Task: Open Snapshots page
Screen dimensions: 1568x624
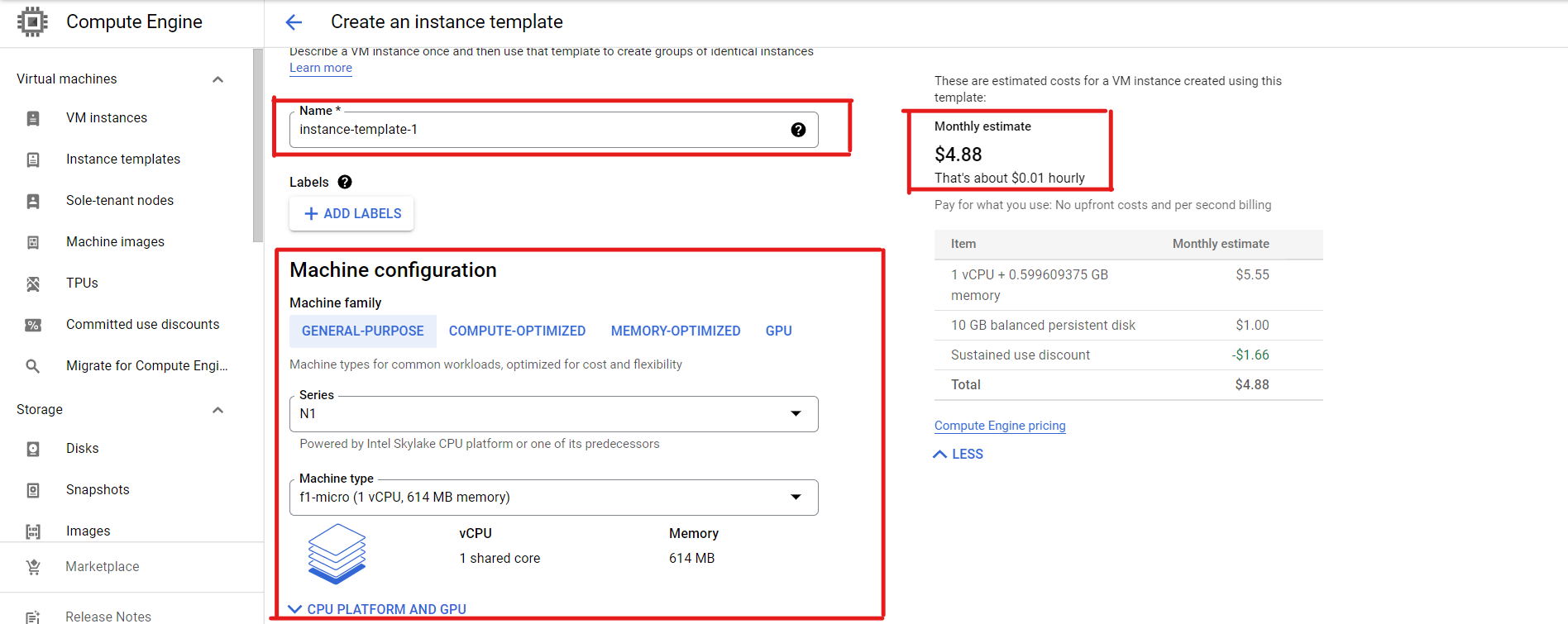Action: (x=98, y=490)
